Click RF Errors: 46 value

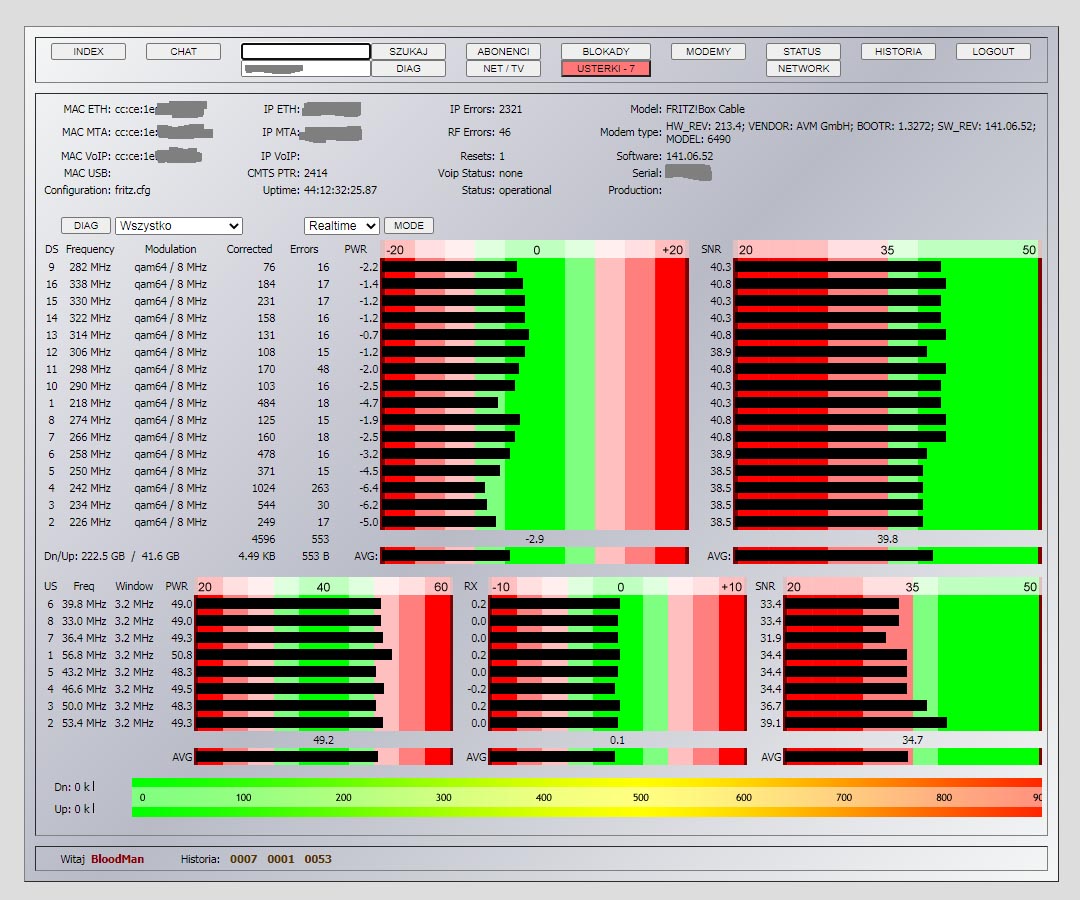click(x=505, y=132)
